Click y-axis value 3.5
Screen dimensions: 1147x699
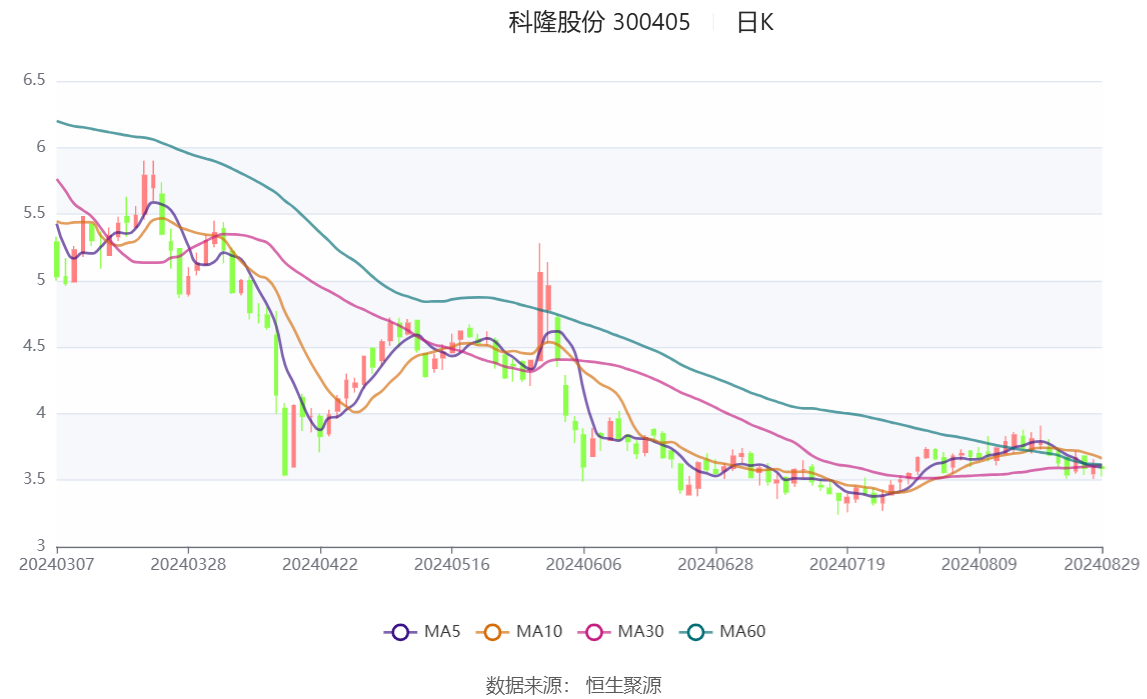coord(34,480)
